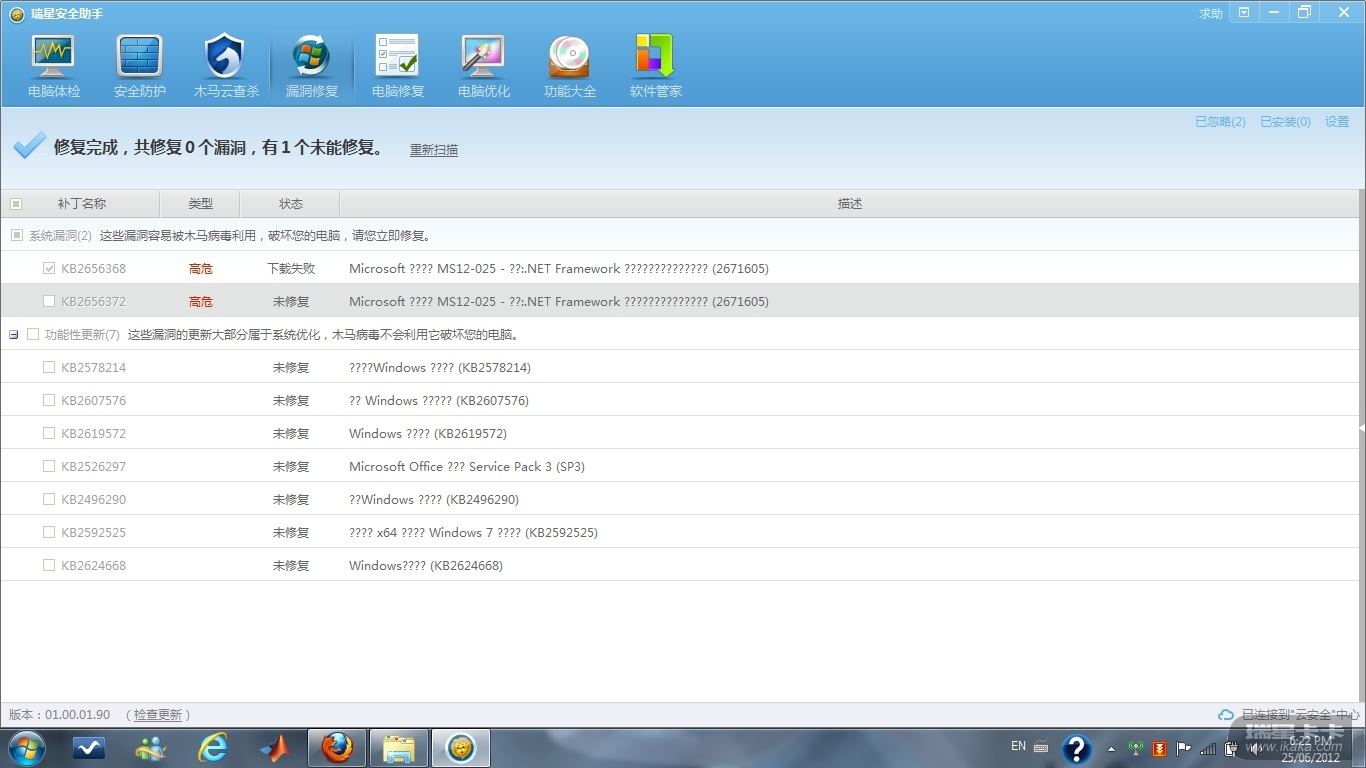Collapse the 功能性更新(7) group
Viewport: 1366px width, 768px height.
(14, 334)
